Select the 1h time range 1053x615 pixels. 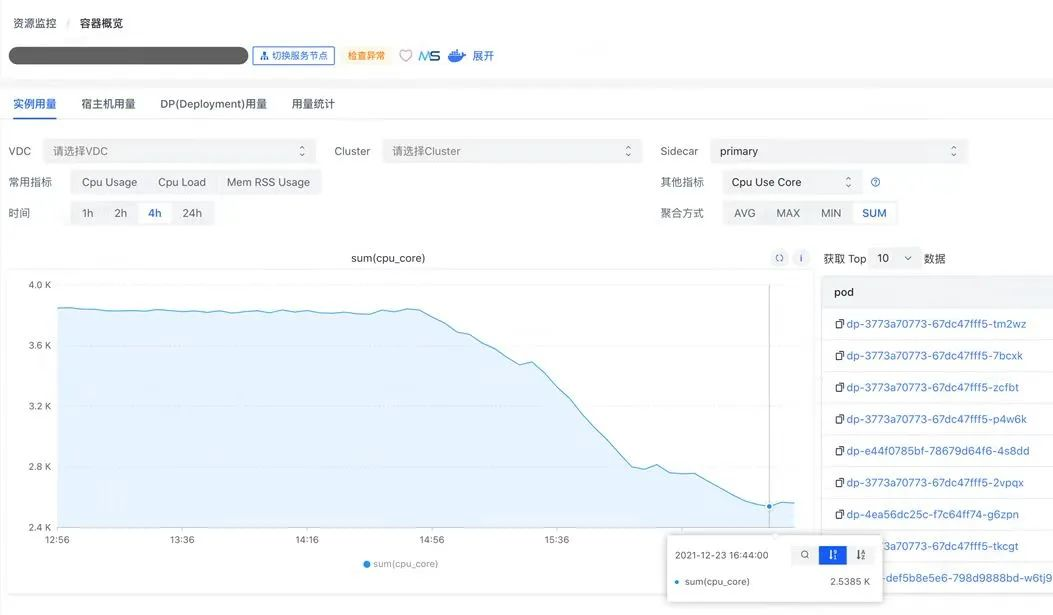click(88, 213)
